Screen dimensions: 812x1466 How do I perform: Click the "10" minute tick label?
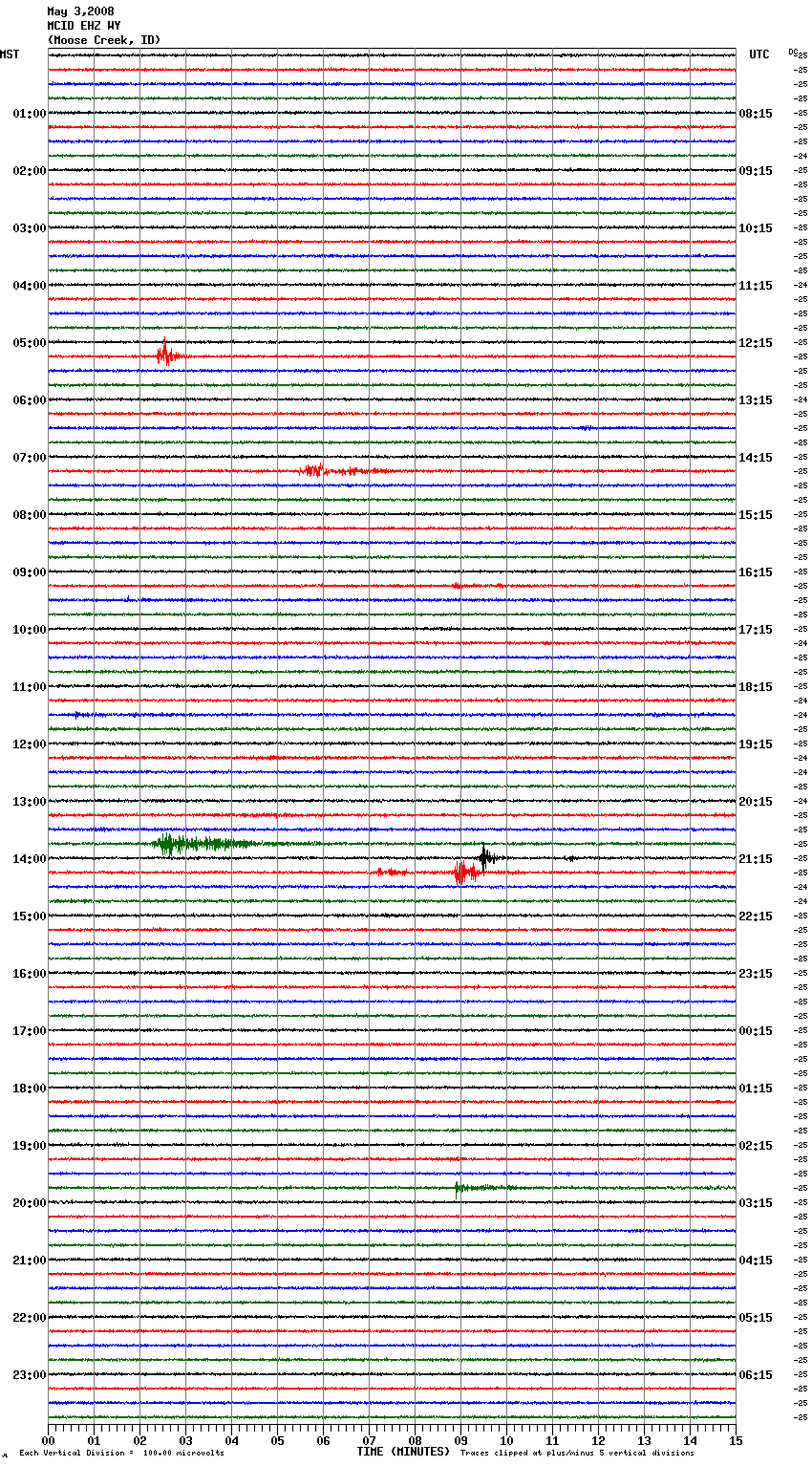pos(507,1440)
